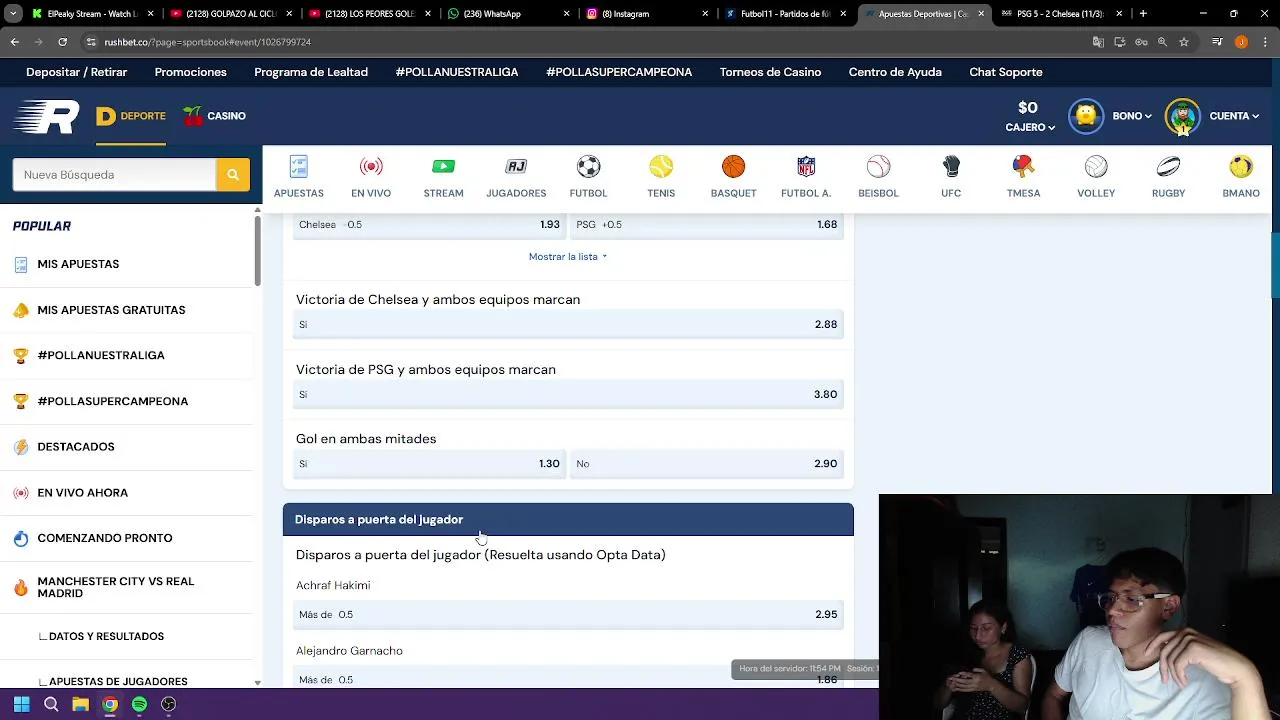The width and height of the screenshot is (1280, 720).
Task: Open the Chrome tab search dropdown
Action: tap(13, 14)
